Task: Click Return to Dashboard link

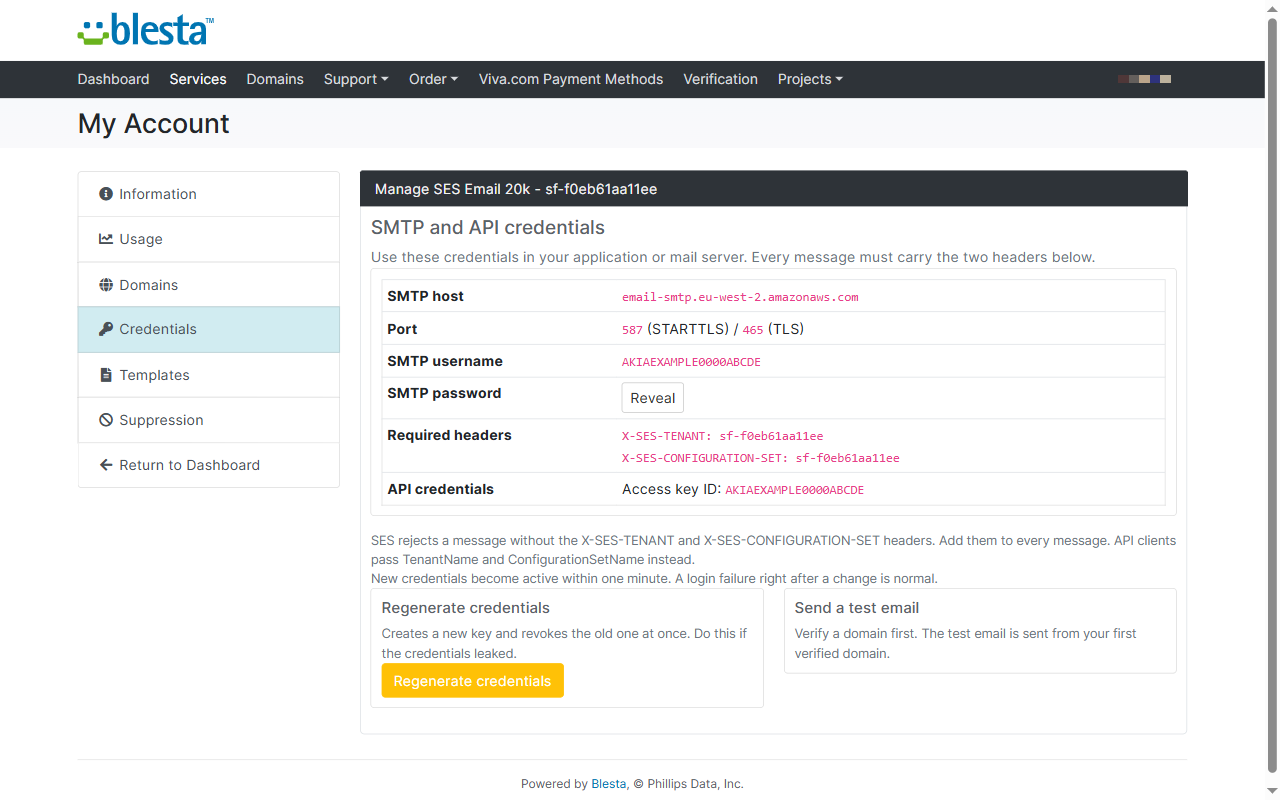Action: pos(209,465)
